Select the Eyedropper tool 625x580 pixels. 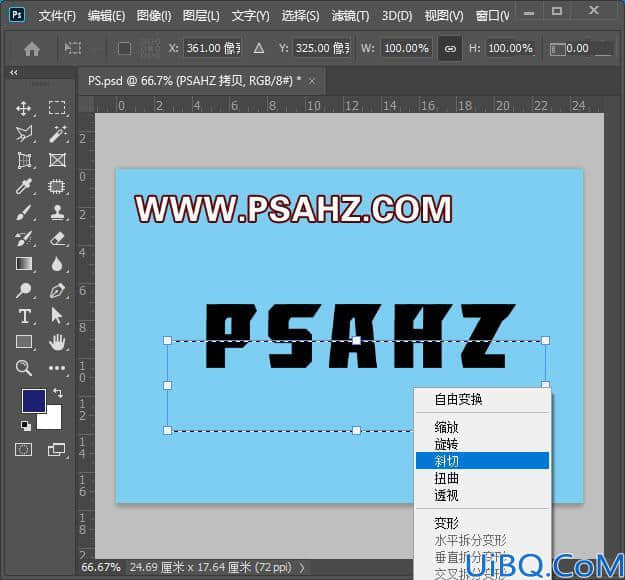[24, 186]
